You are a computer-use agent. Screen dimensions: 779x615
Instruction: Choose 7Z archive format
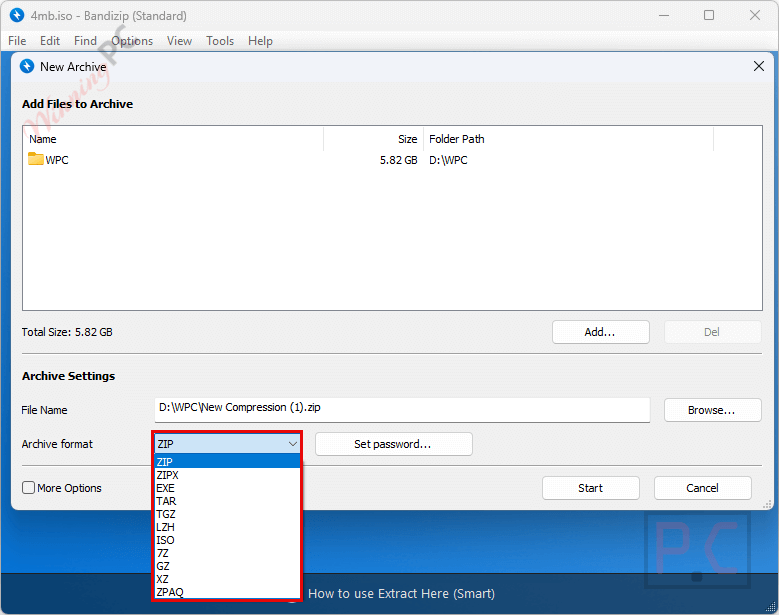[x=228, y=553]
